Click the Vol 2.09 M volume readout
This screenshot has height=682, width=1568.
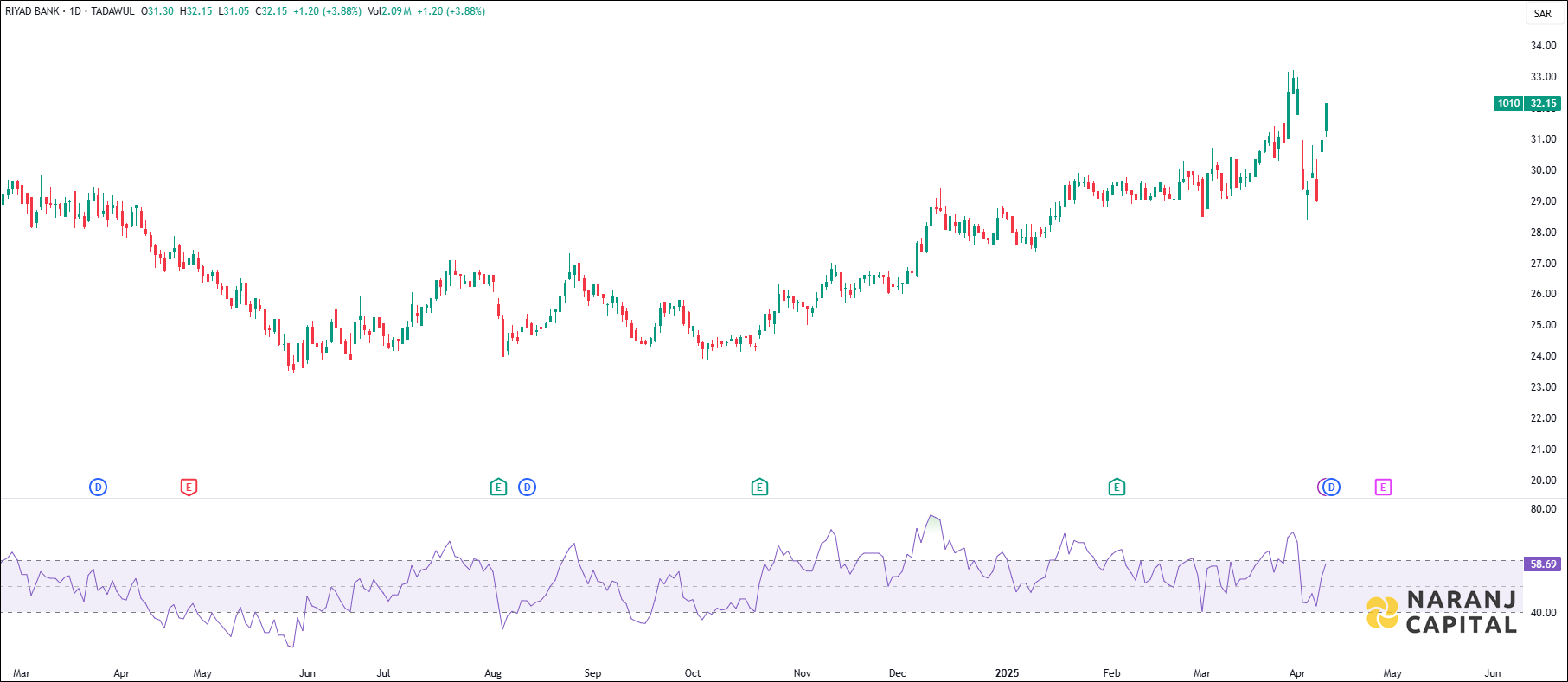click(x=389, y=11)
